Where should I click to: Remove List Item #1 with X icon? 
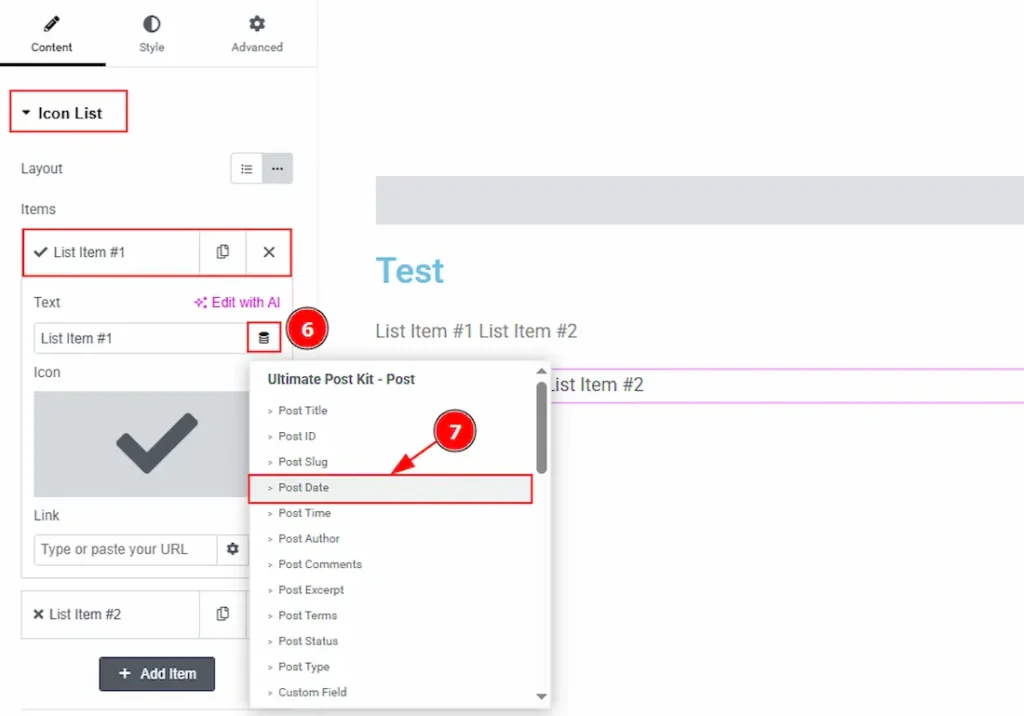(x=268, y=252)
